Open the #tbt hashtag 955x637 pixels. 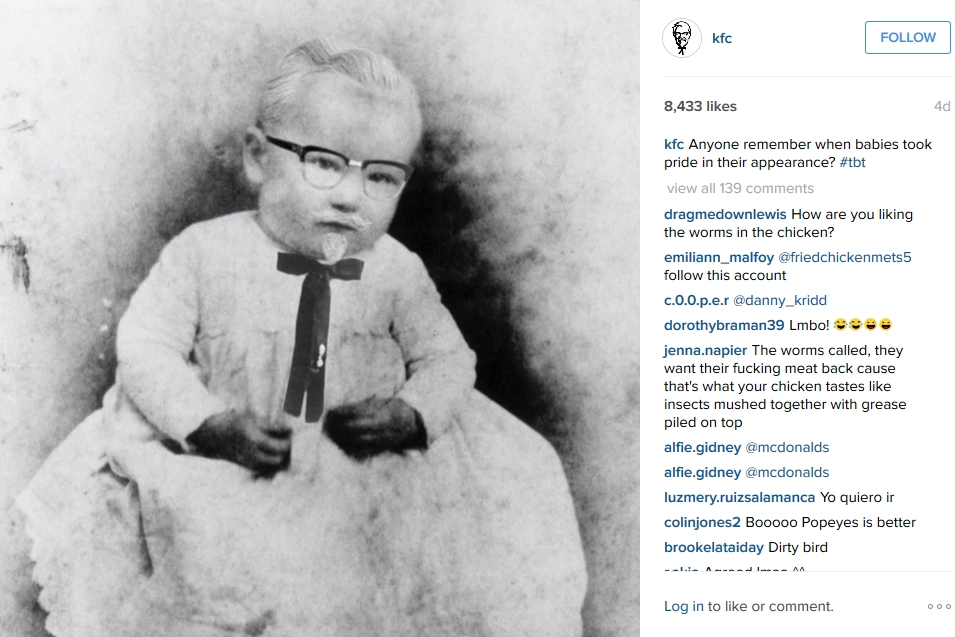point(852,163)
